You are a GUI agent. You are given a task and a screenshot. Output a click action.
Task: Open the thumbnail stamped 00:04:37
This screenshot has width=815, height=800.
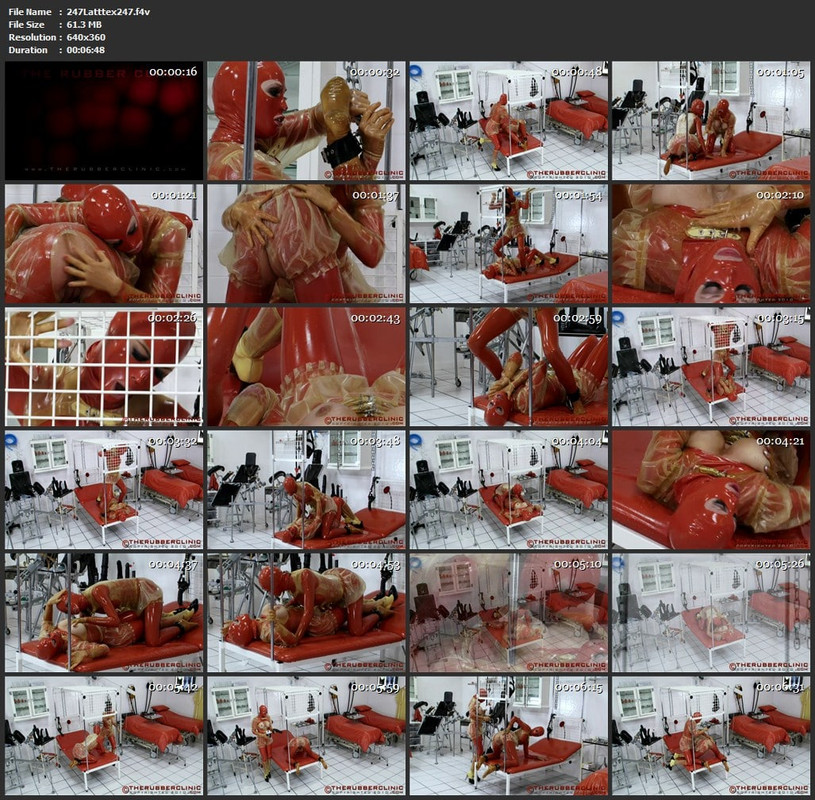point(104,613)
